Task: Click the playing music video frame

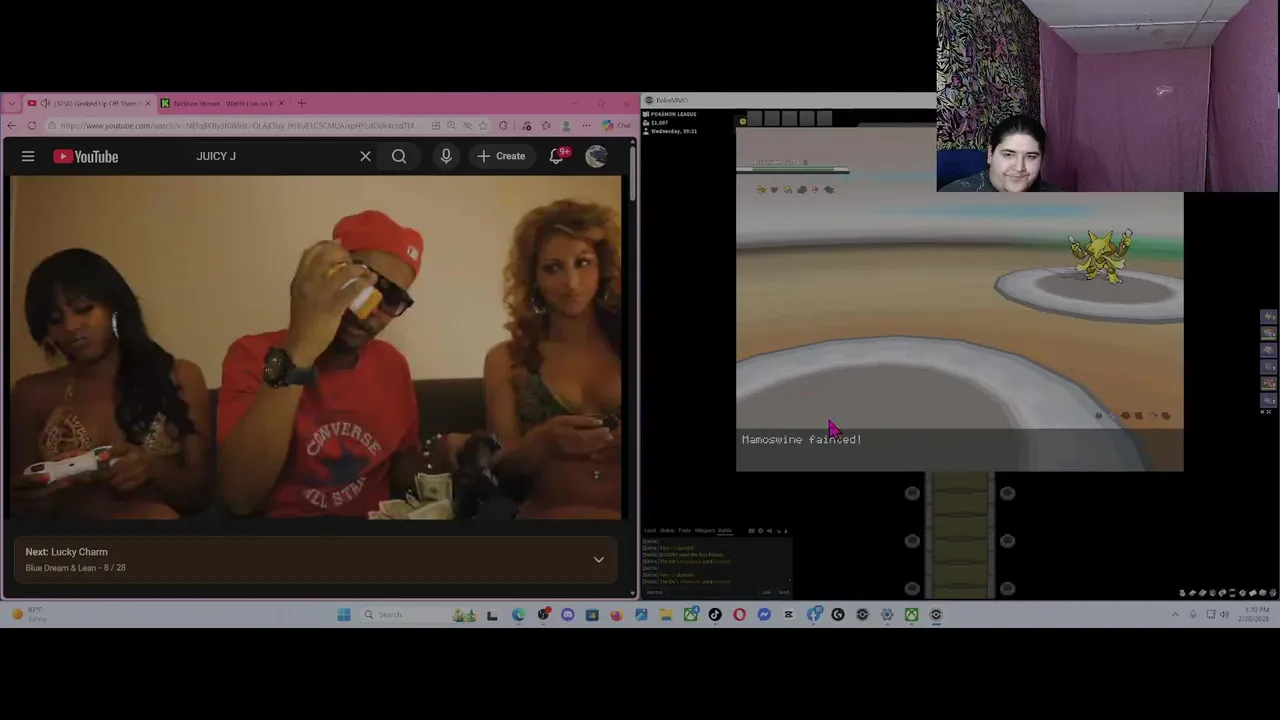Action: (316, 348)
